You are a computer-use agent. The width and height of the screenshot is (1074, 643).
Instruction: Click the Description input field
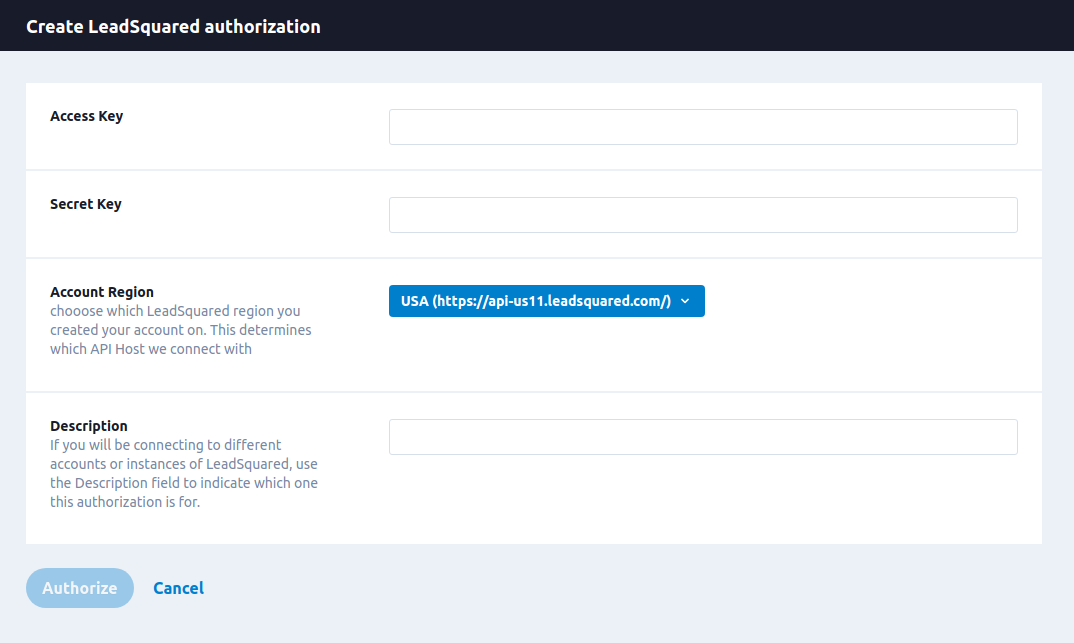point(703,437)
